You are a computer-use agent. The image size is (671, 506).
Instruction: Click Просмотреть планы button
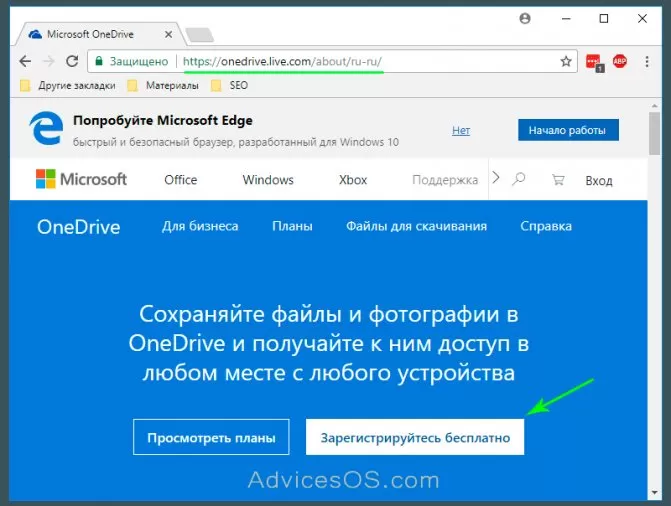point(211,437)
